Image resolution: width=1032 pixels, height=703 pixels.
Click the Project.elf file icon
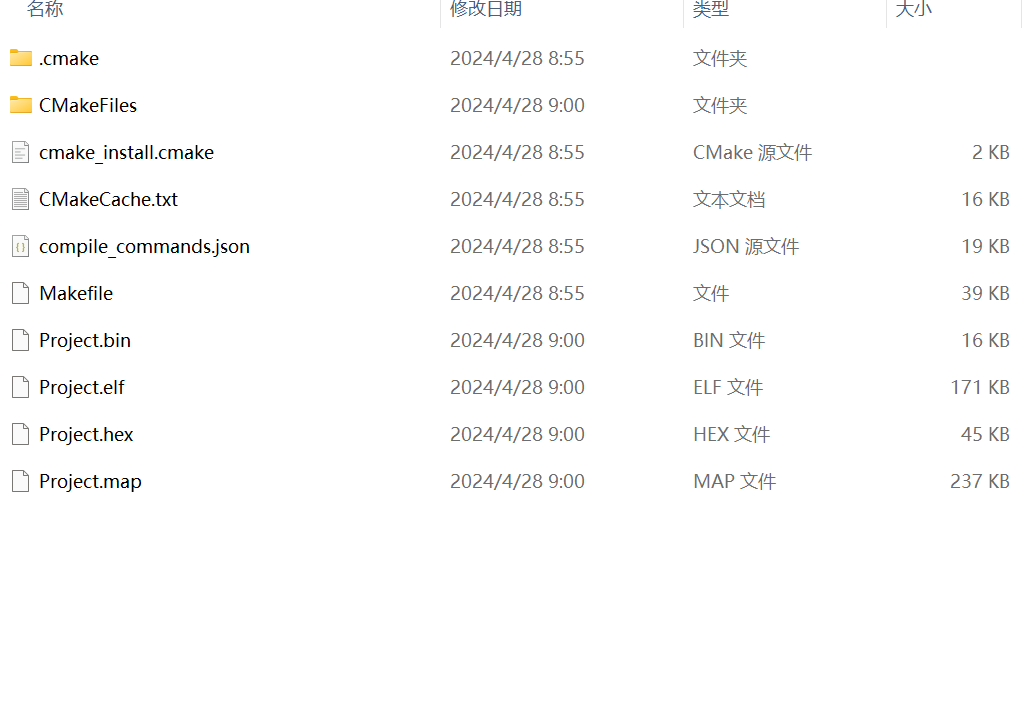click(x=20, y=387)
